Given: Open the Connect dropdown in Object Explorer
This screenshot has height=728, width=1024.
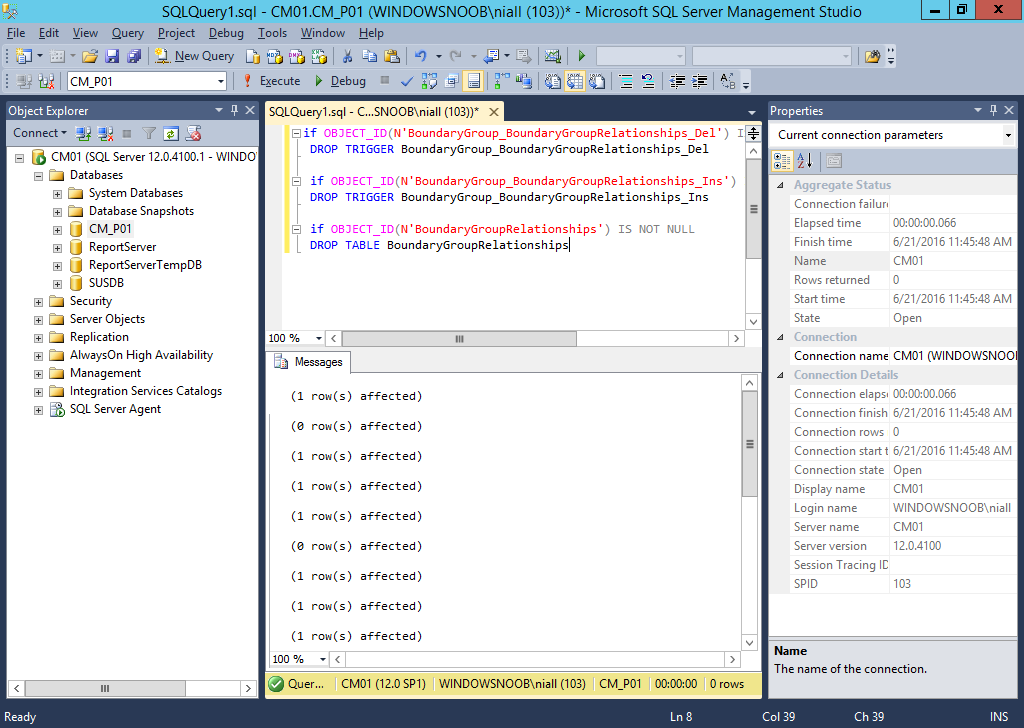Looking at the screenshot, I should 40,133.
